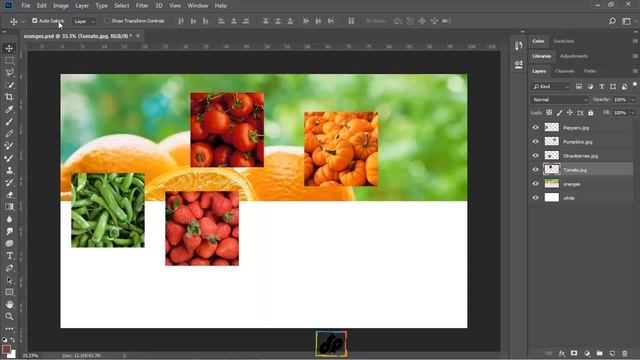This screenshot has width=640, height=360.
Task: Open the Window menu
Action: [198, 6]
